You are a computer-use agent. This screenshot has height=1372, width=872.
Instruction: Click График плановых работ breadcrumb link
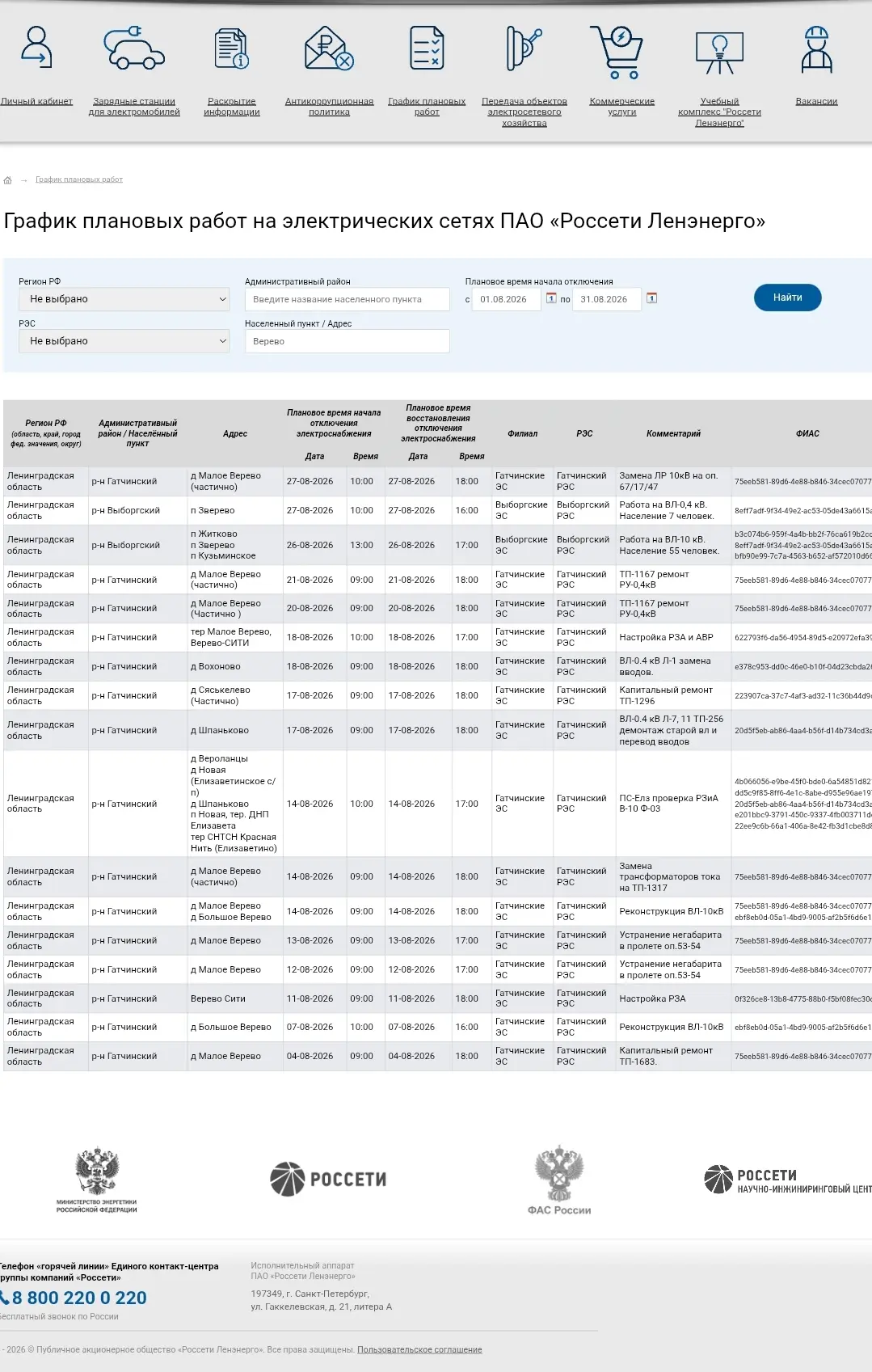point(79,179)
